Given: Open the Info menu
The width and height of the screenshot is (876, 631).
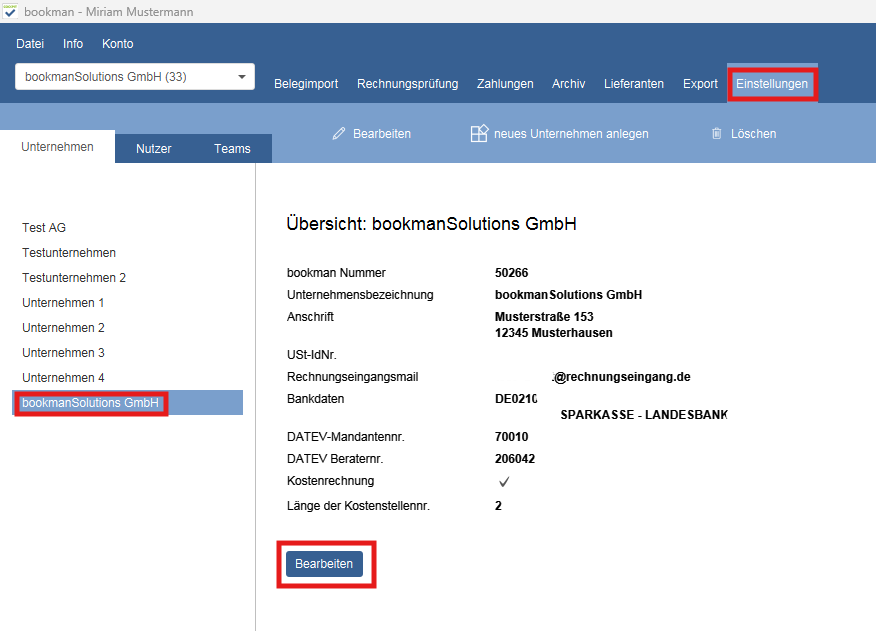Looking at the screenshot, I should (x=73, y=44).
